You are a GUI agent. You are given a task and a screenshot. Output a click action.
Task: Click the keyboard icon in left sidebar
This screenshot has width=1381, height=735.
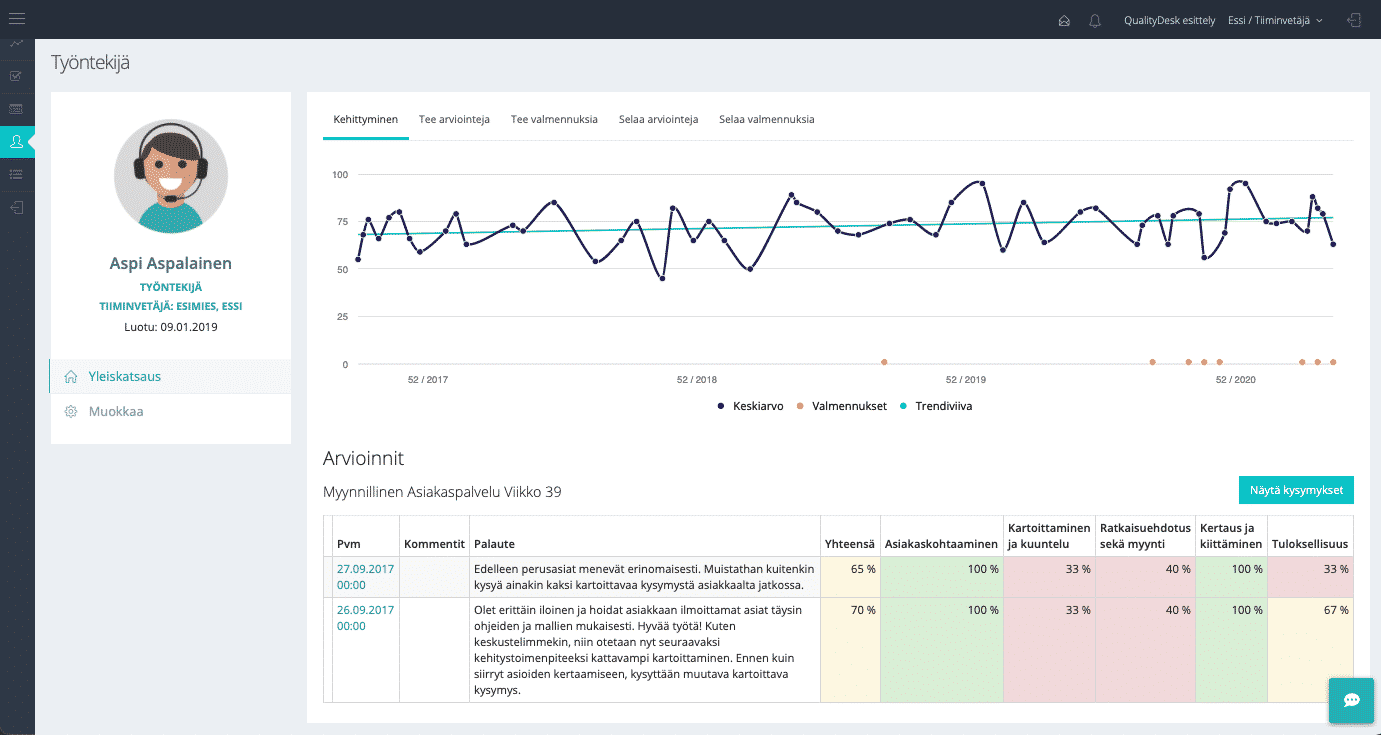[x=16, y=108]
